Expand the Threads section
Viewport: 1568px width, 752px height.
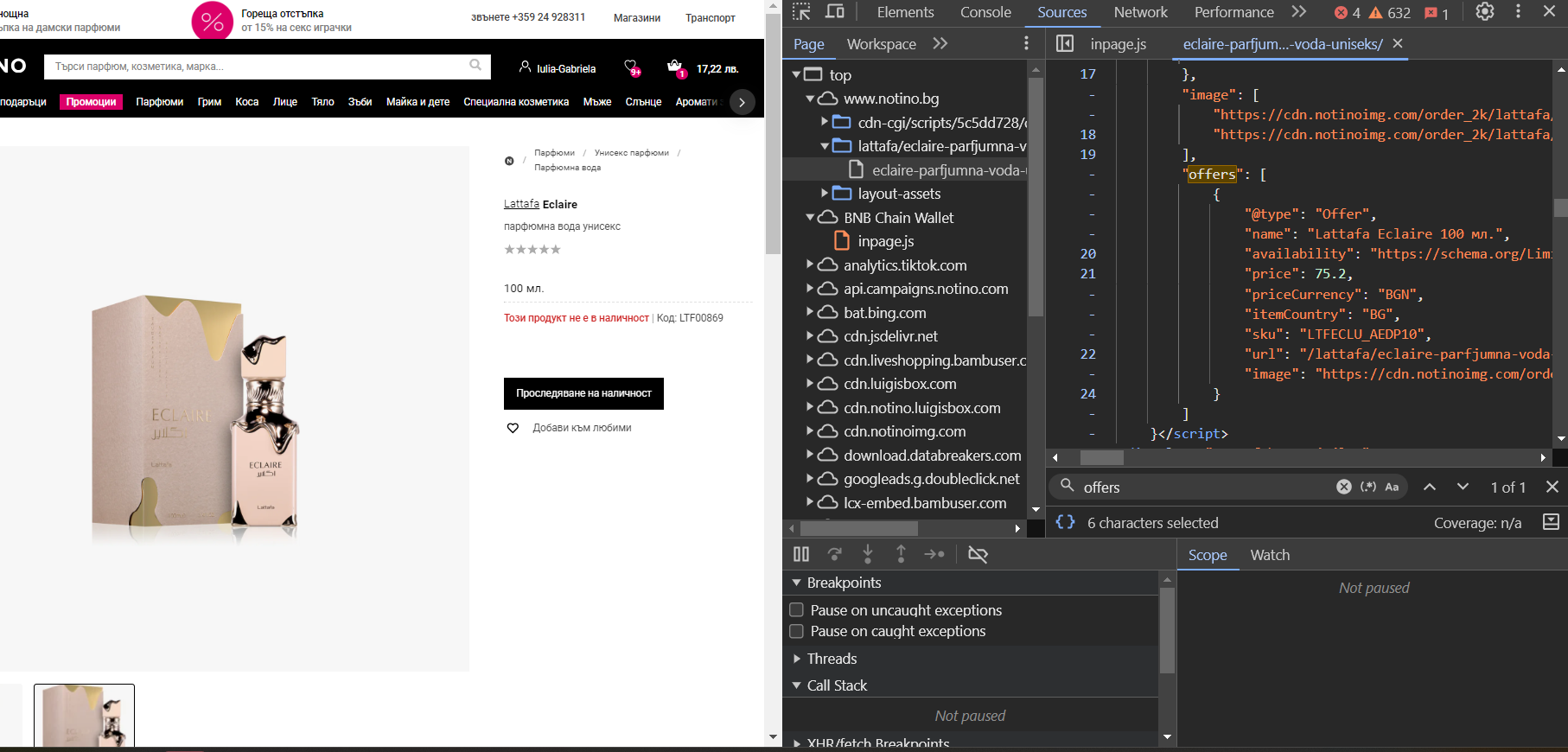point(797,659)
